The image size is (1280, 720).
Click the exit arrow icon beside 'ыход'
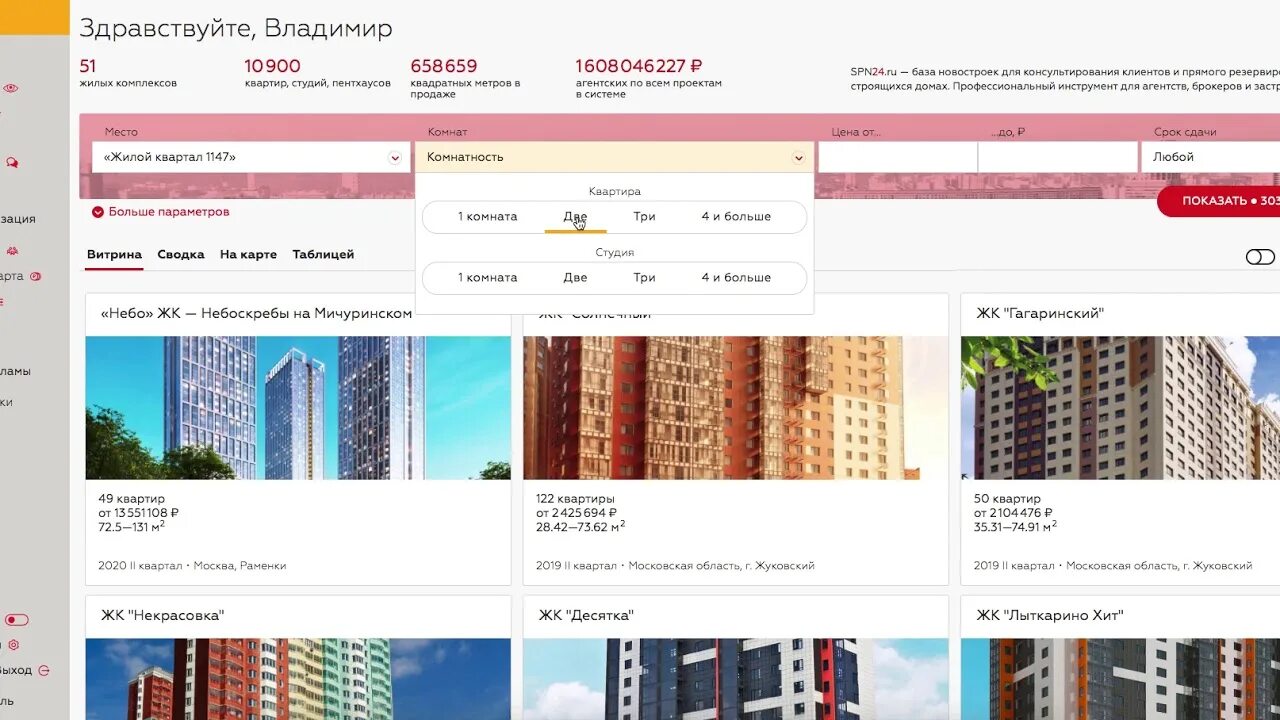[x=43, y=670]
